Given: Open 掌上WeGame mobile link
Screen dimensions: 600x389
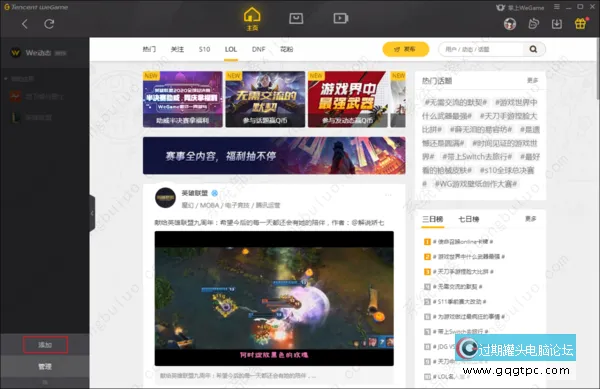Looking at the screenshot, I should (x=520, y=7).
